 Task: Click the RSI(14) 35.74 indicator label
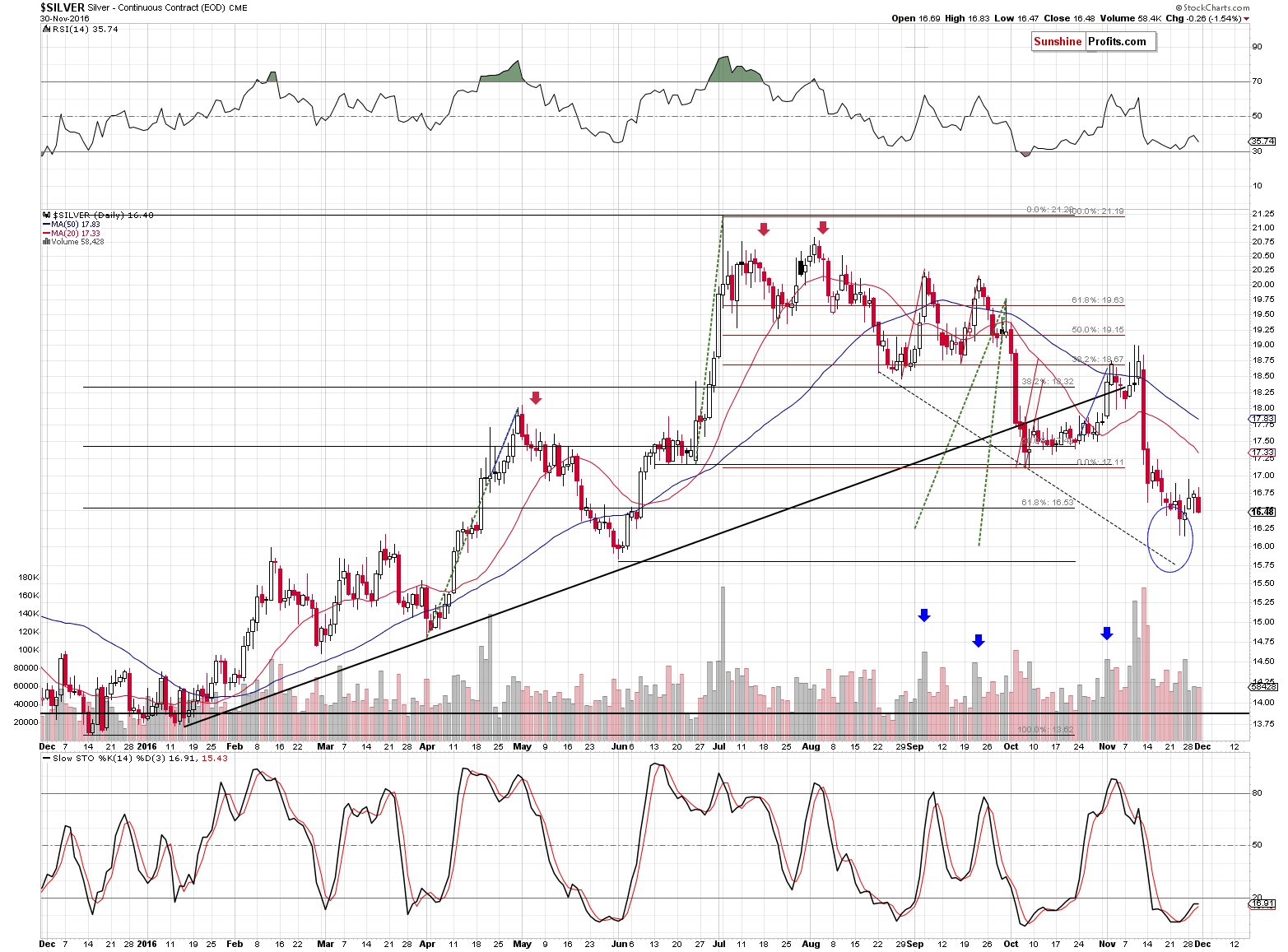pos(80,29)
